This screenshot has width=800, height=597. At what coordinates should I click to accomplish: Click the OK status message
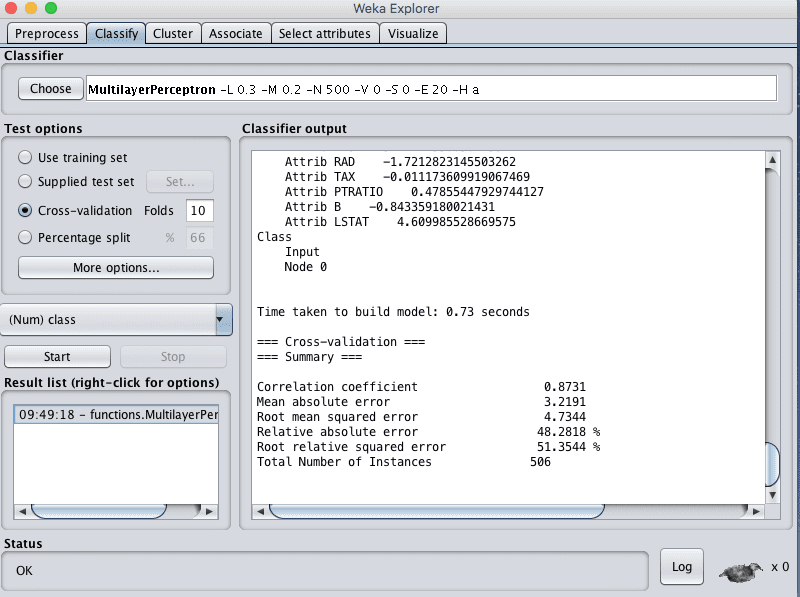24,570
